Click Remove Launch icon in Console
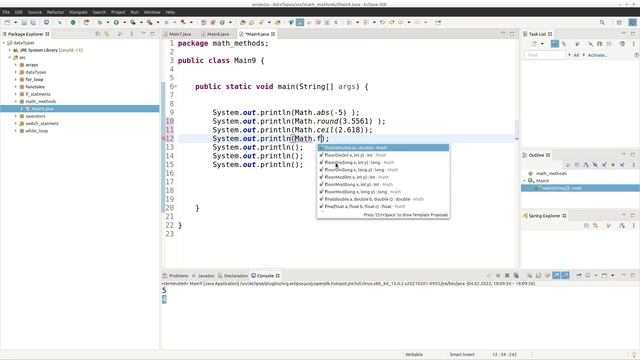 coord(507,276)
